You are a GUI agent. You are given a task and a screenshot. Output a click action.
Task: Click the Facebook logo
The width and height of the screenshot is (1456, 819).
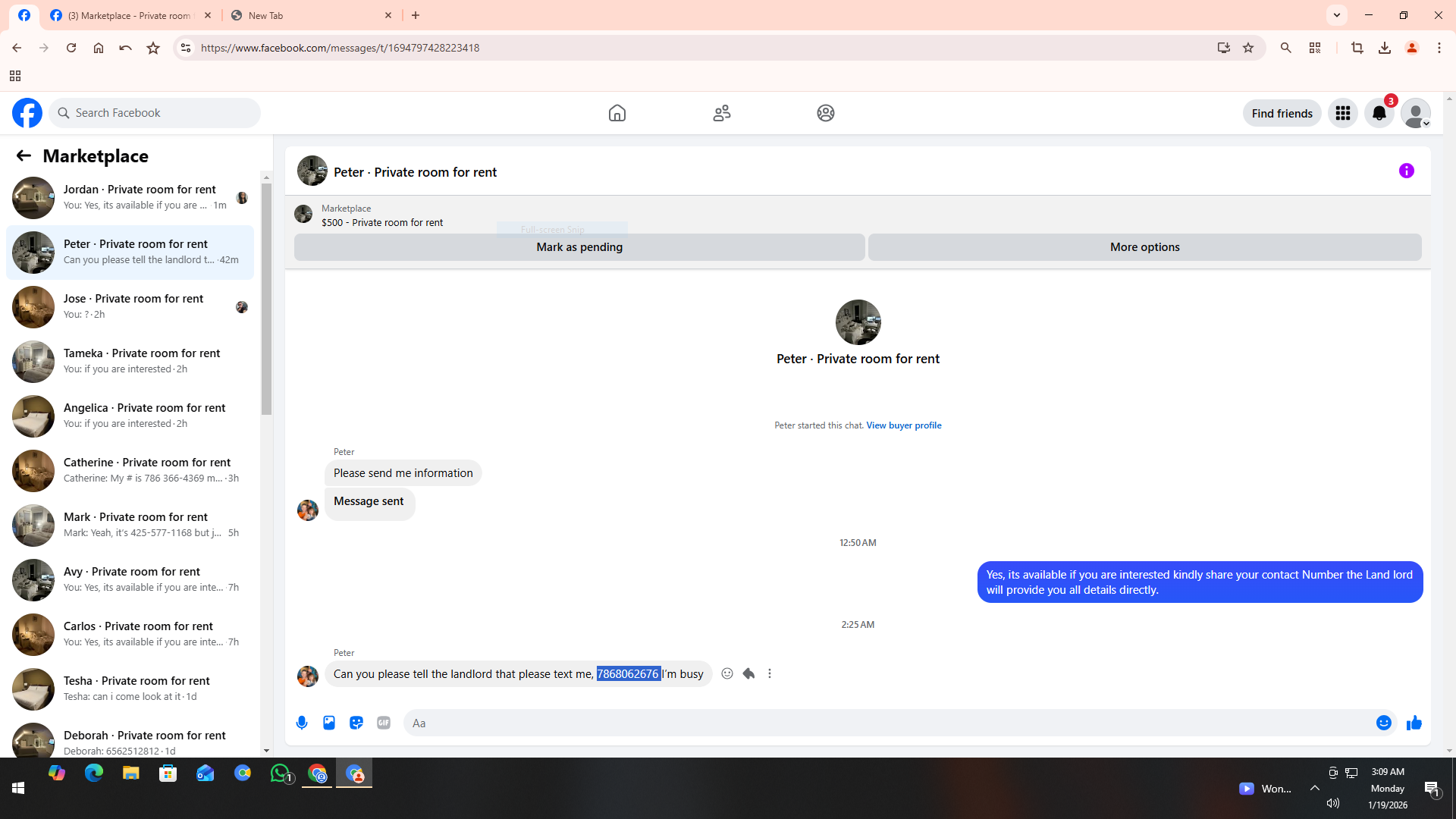(x=27, y=113)
